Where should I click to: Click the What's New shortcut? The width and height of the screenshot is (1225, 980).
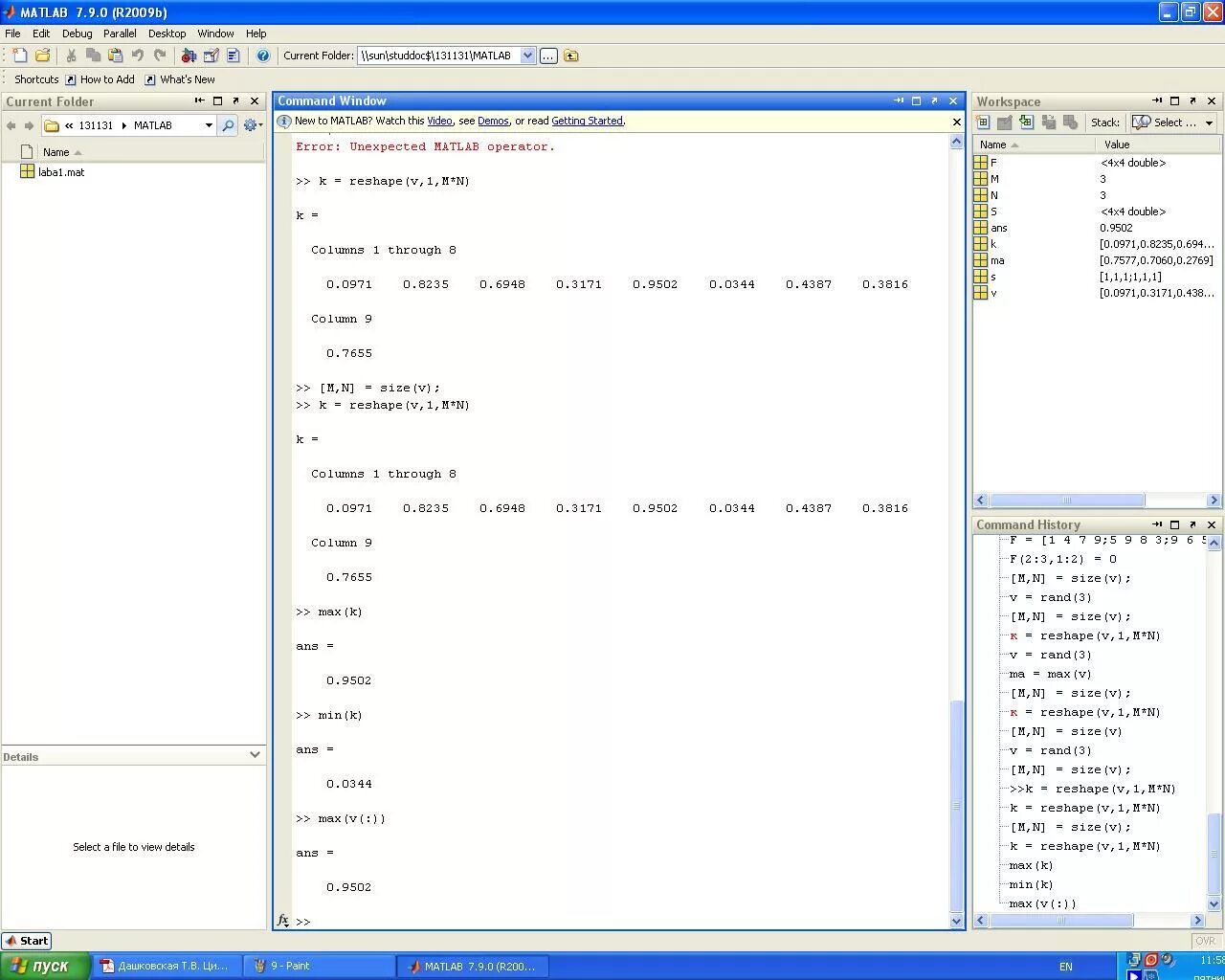tap(179, 79)
